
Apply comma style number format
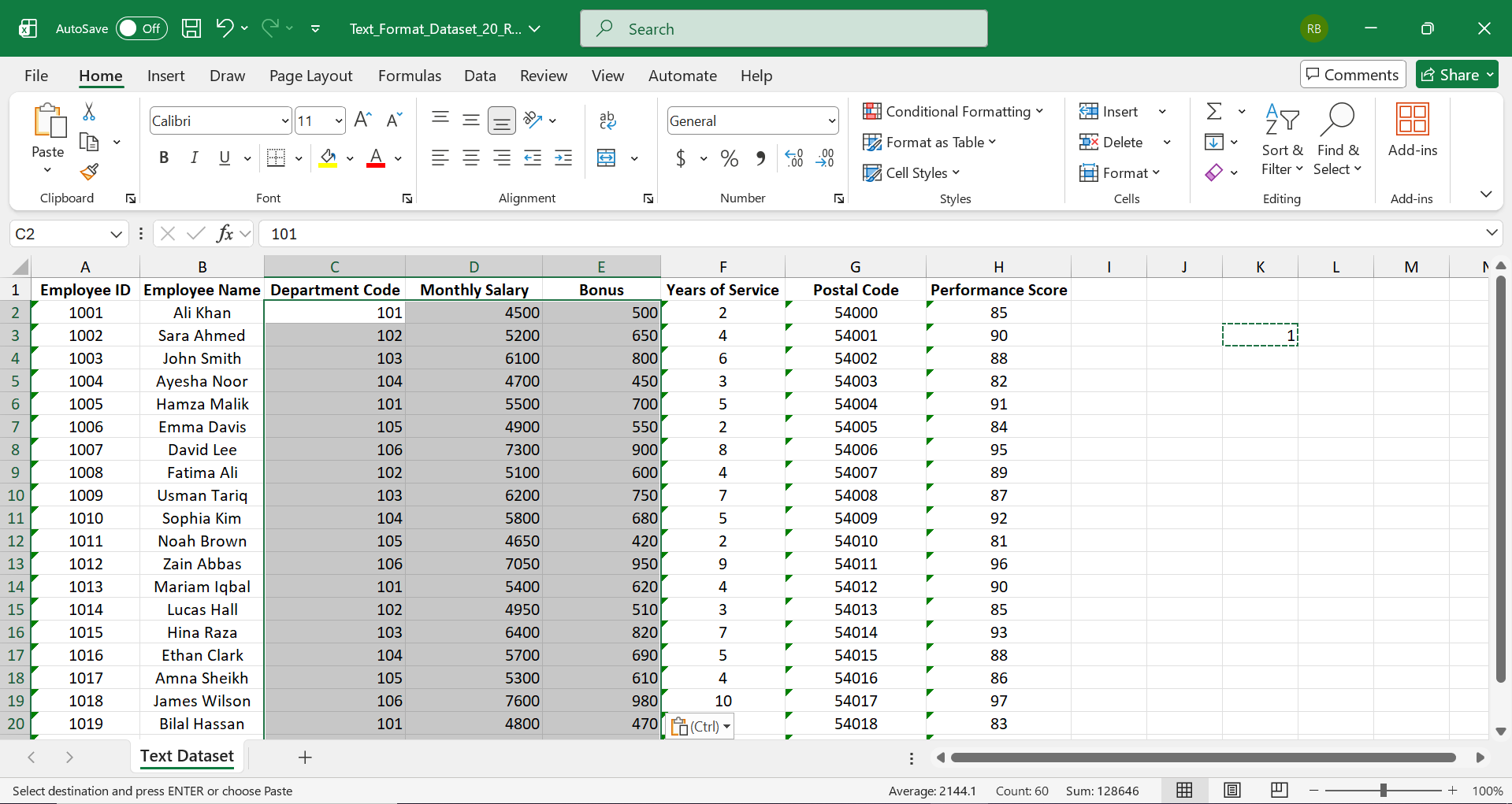pyautogui.click(x=760, y=158)
